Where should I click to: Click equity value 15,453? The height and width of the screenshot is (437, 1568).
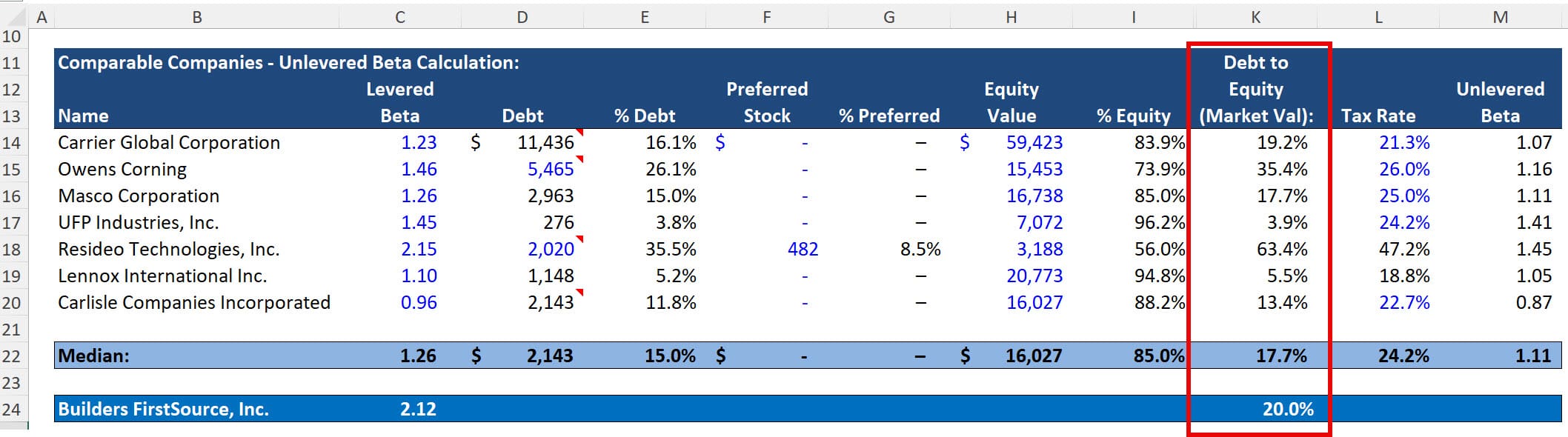(1034, 169)
